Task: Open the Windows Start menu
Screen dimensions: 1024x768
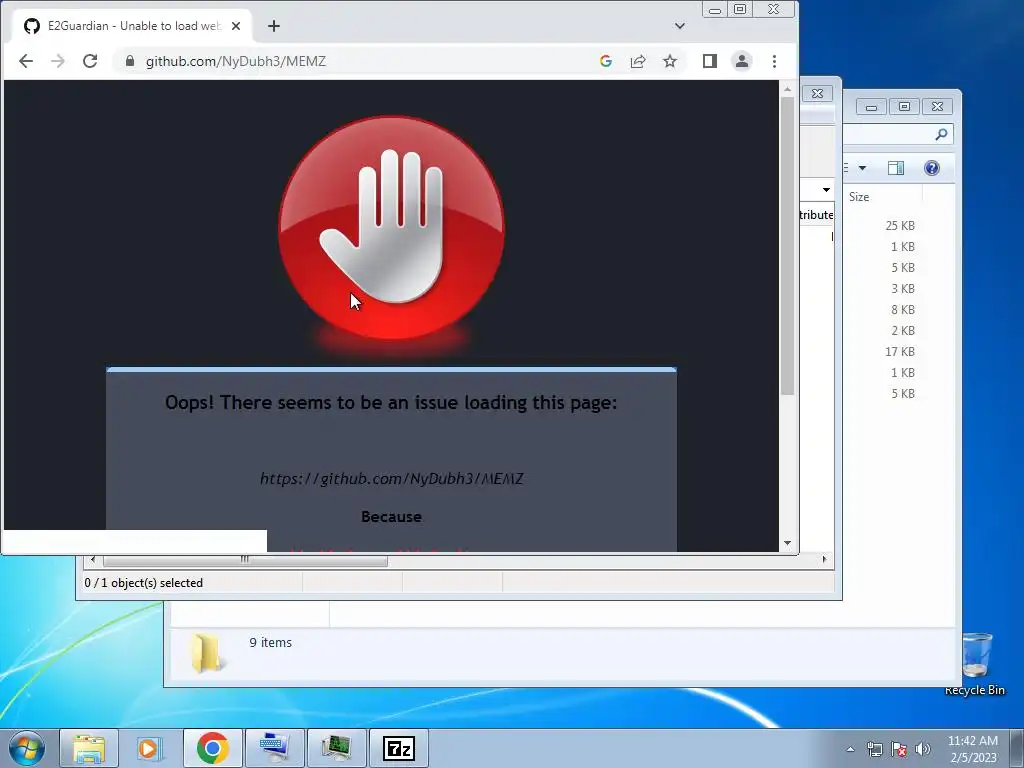Action: (27, 748)
